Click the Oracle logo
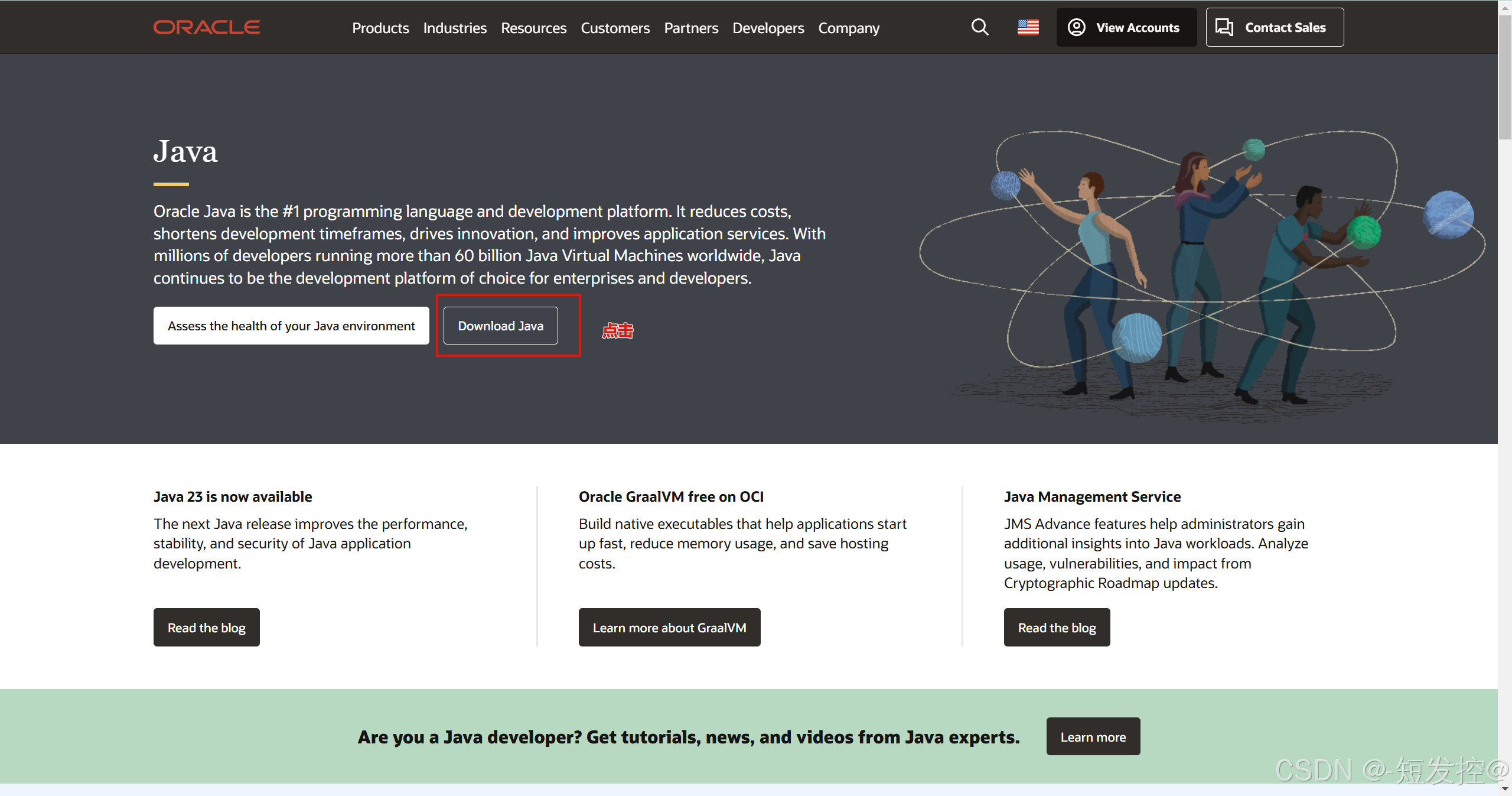This screenshot has width=1512, height=796. [x=207, y=27]
